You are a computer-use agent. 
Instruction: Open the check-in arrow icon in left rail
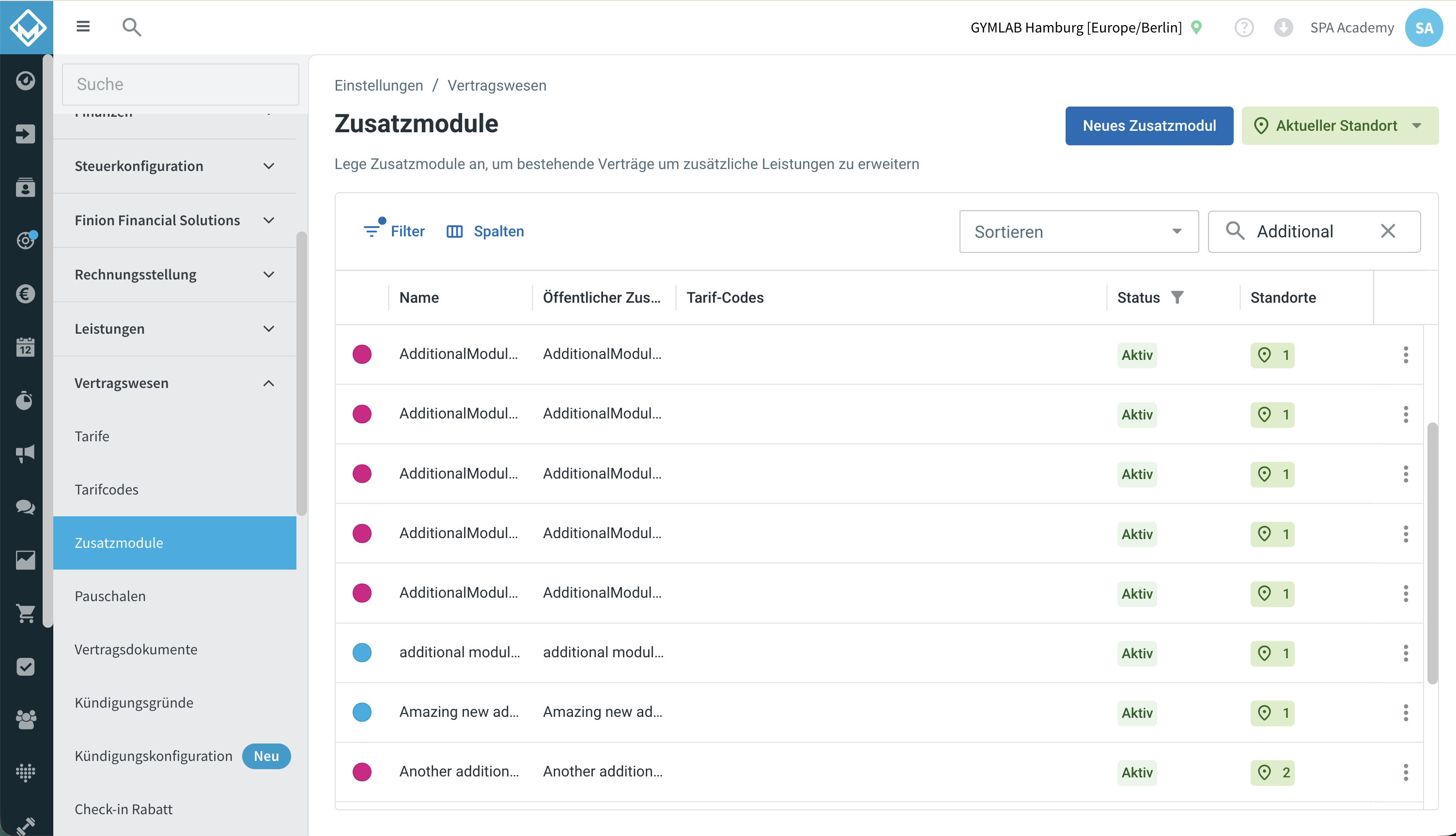pos(25,134)
